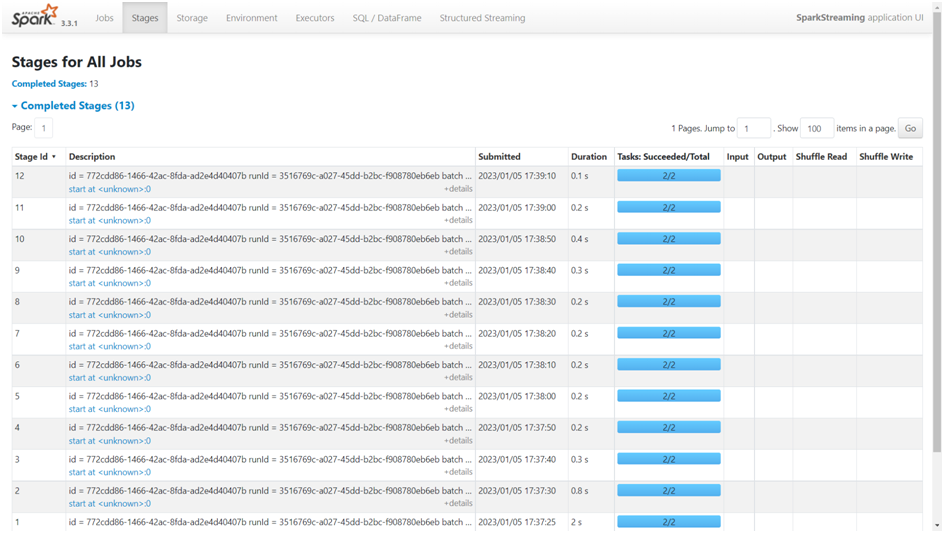The width and height of the screenshot is (944, 533).
Task: Open the SQL / DataFrame tab
Action: point(387,18)
